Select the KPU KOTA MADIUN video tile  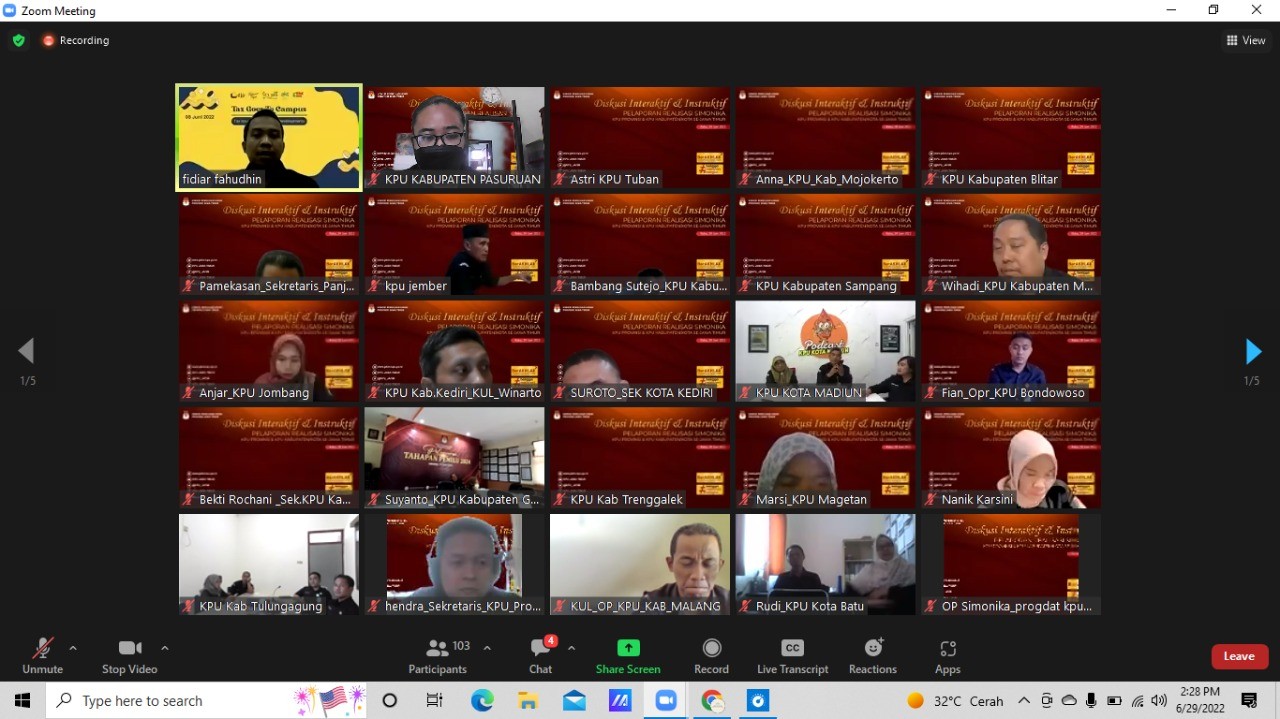825,351
